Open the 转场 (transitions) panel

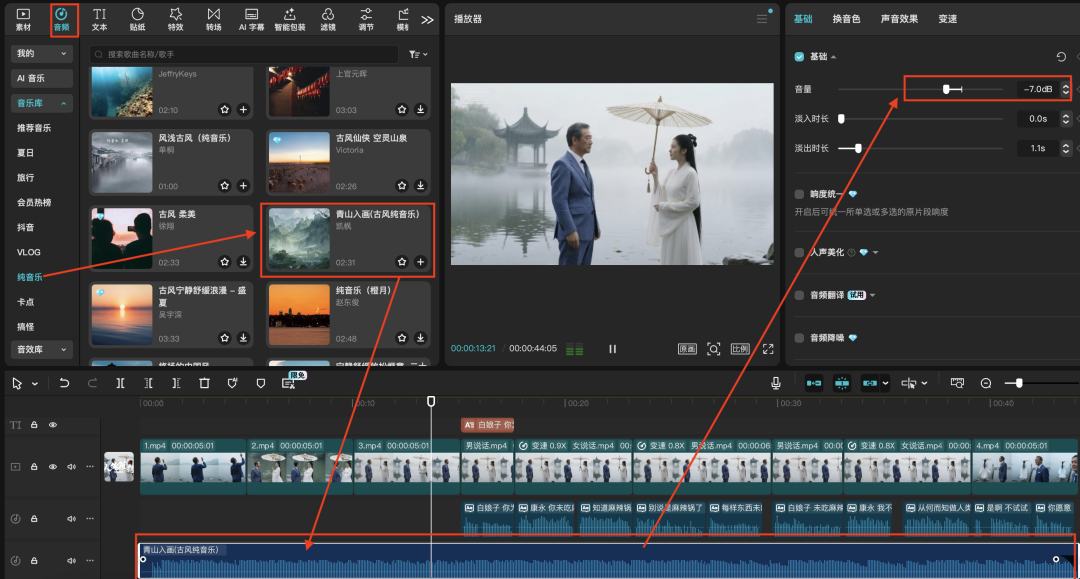pyautogui.click(x=213, y=19)
